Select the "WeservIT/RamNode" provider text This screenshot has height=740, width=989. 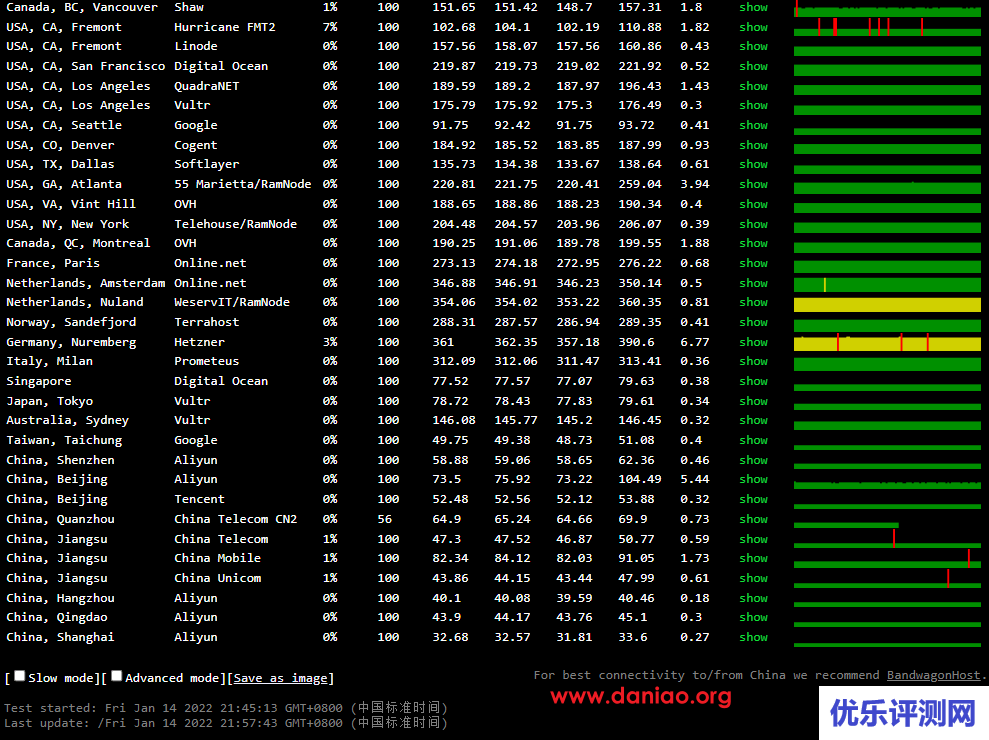point(232,302)
